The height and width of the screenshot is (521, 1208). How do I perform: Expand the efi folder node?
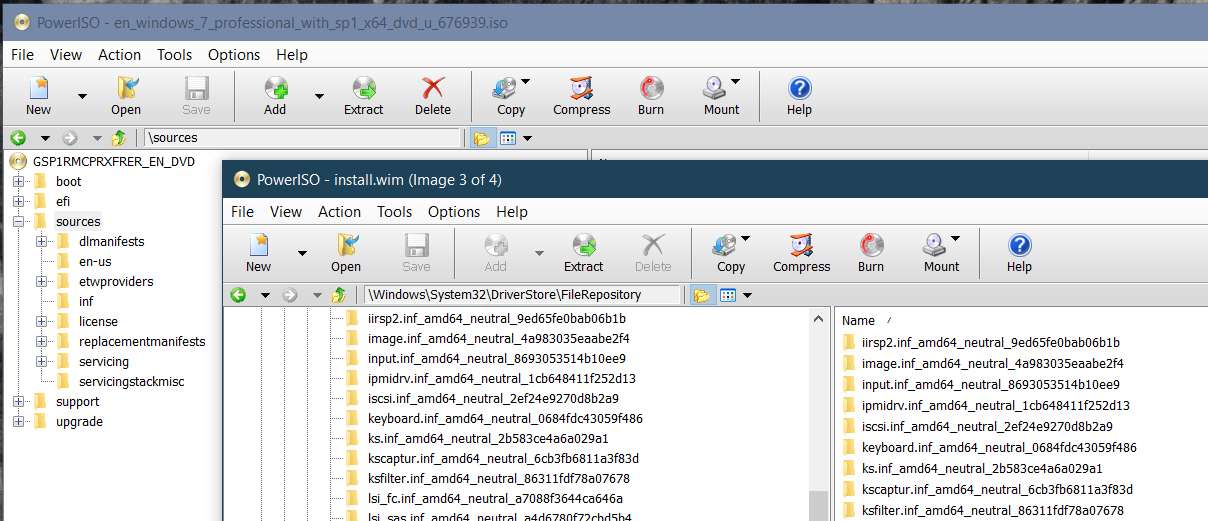coord(18,202)
